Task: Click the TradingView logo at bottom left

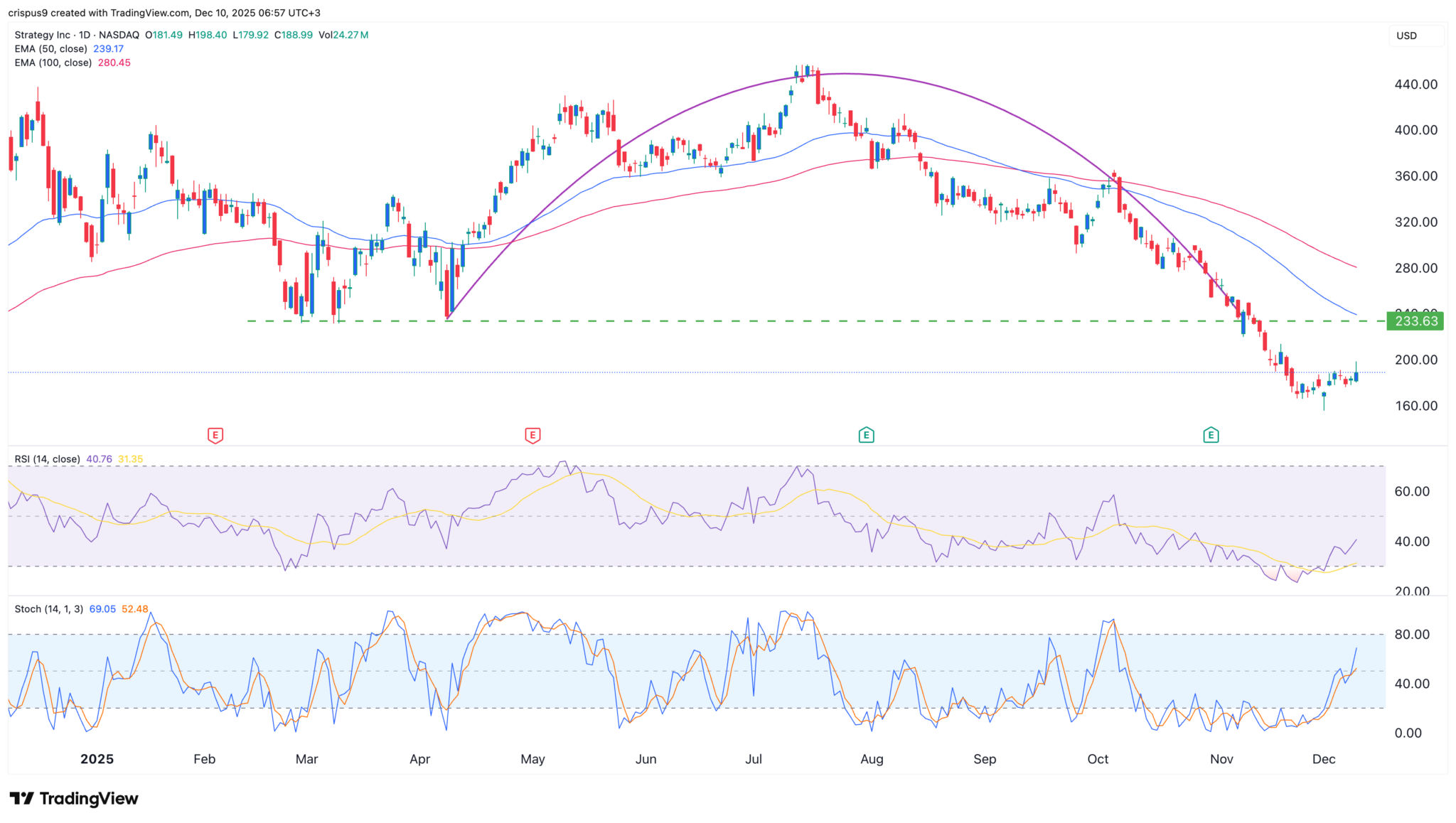Action: click(73, 798)
